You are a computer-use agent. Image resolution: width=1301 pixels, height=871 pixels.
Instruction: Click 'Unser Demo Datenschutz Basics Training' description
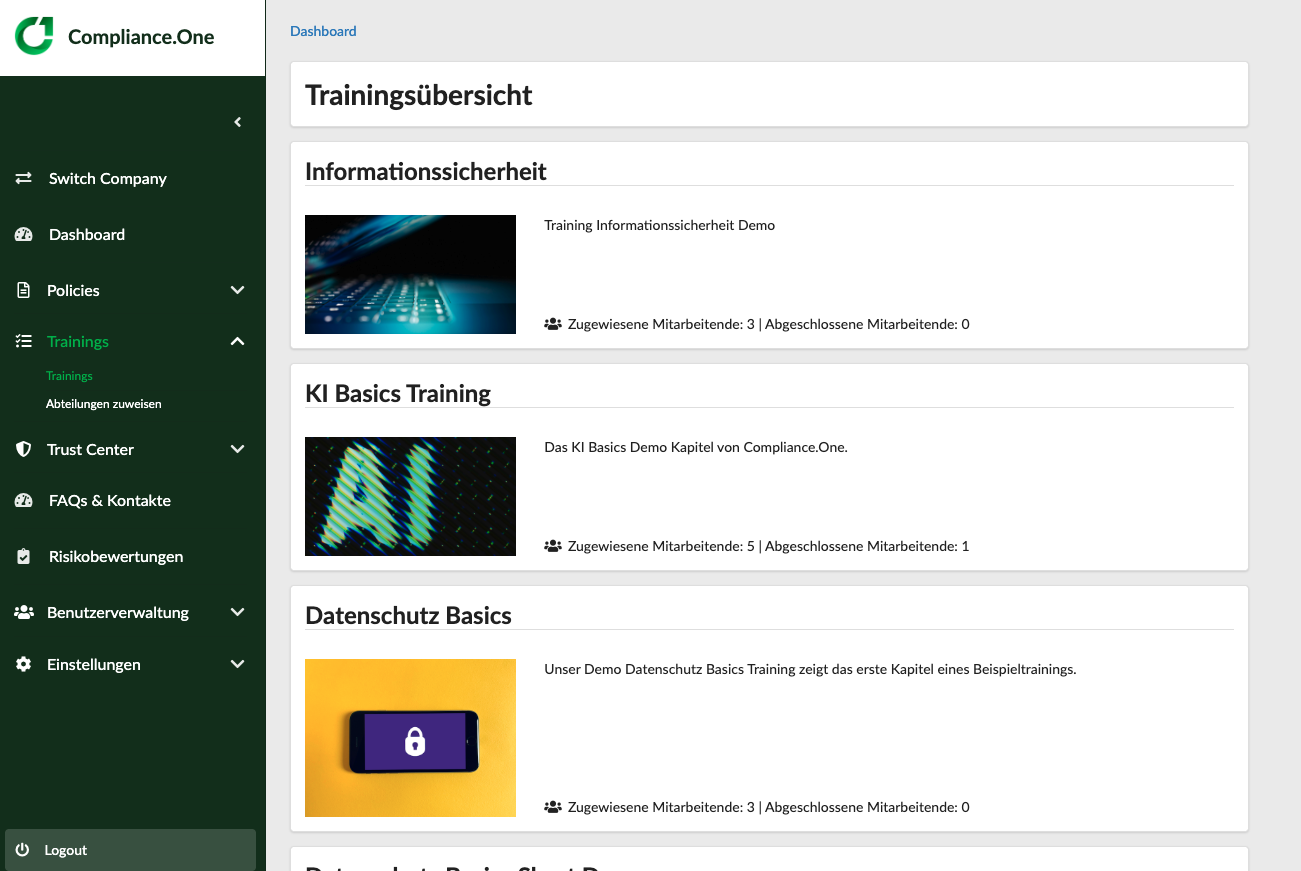coord(810,669)
